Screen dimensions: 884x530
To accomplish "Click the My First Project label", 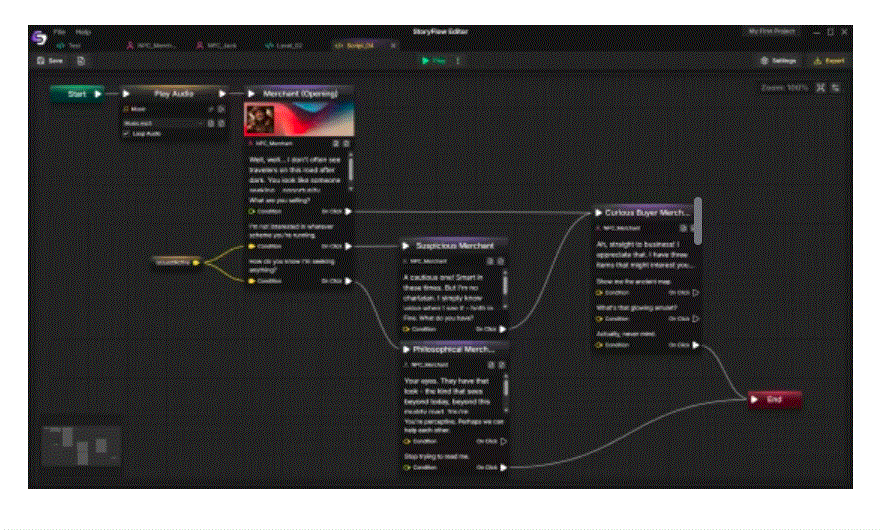I will (x=771, y=32).
